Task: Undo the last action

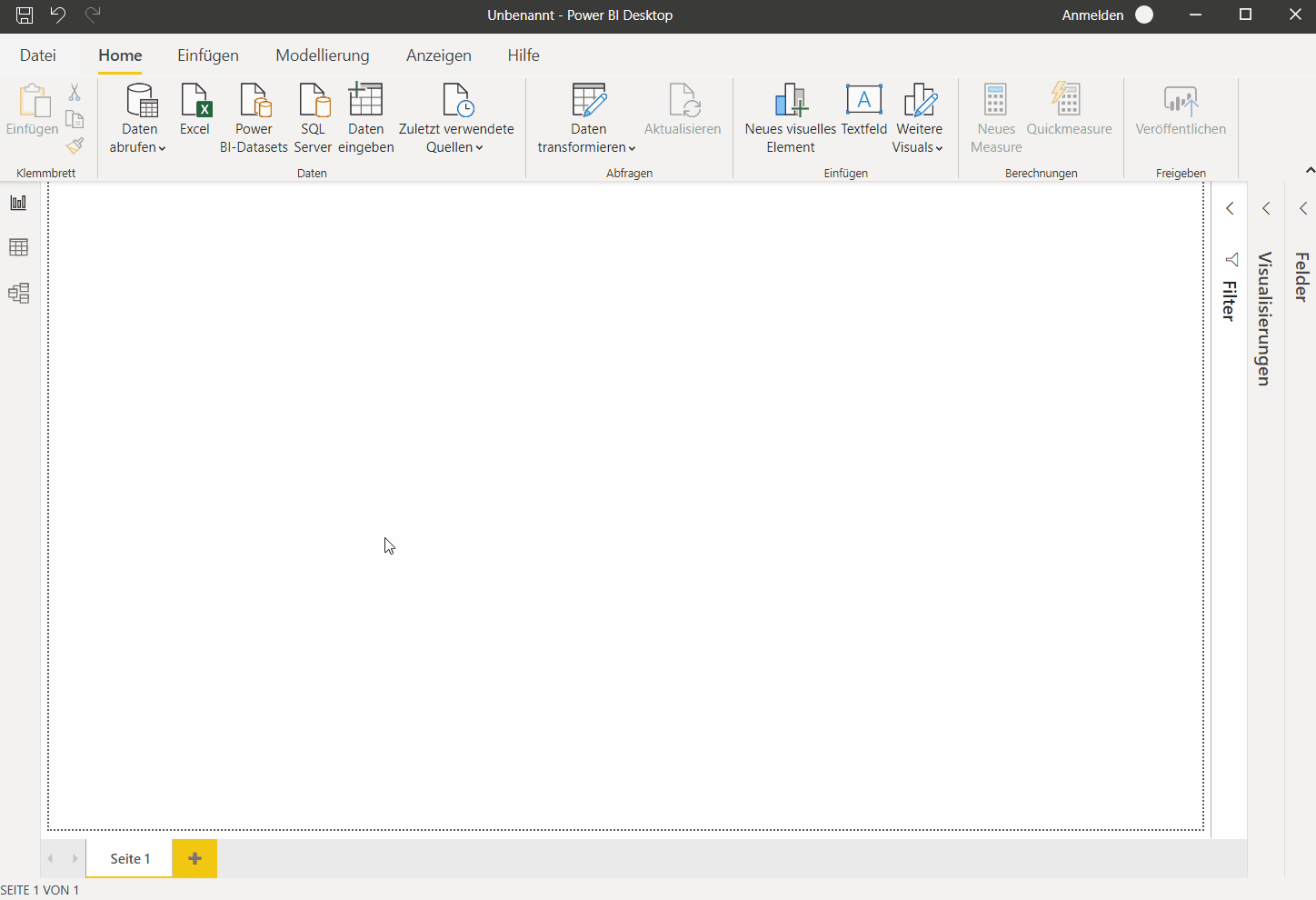Action: pyautogui.click(x=58, y=15)
